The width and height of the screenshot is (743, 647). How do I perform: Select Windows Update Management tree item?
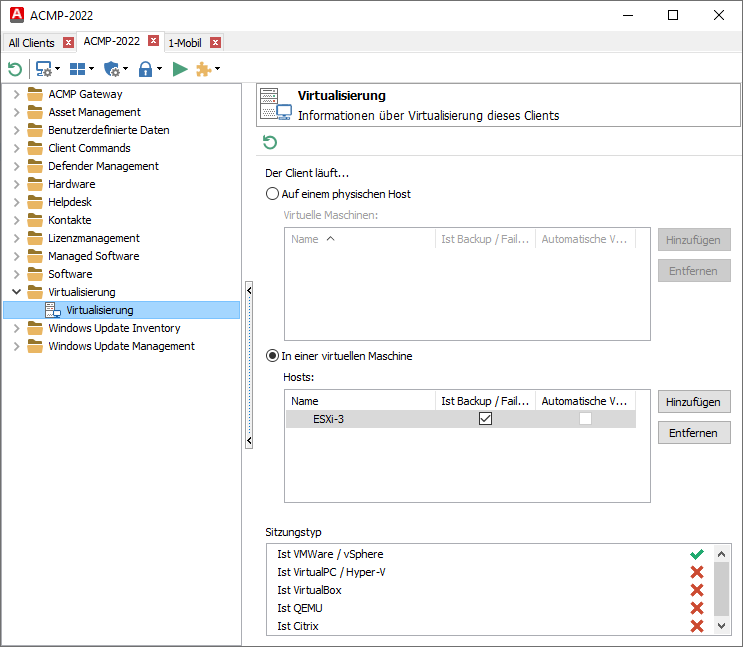[121, 346]
